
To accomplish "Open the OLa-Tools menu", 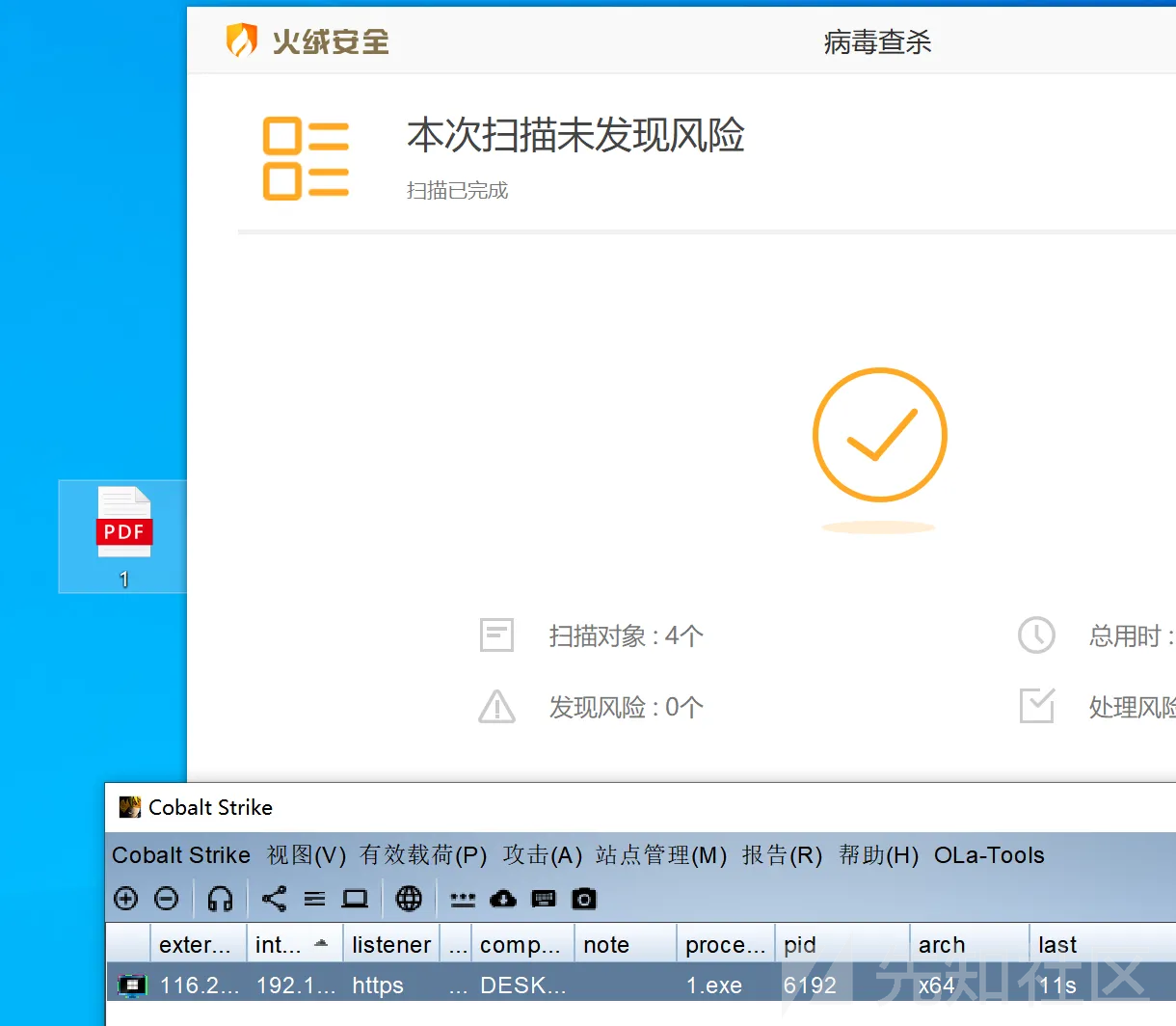I will [x=989, y=855].
